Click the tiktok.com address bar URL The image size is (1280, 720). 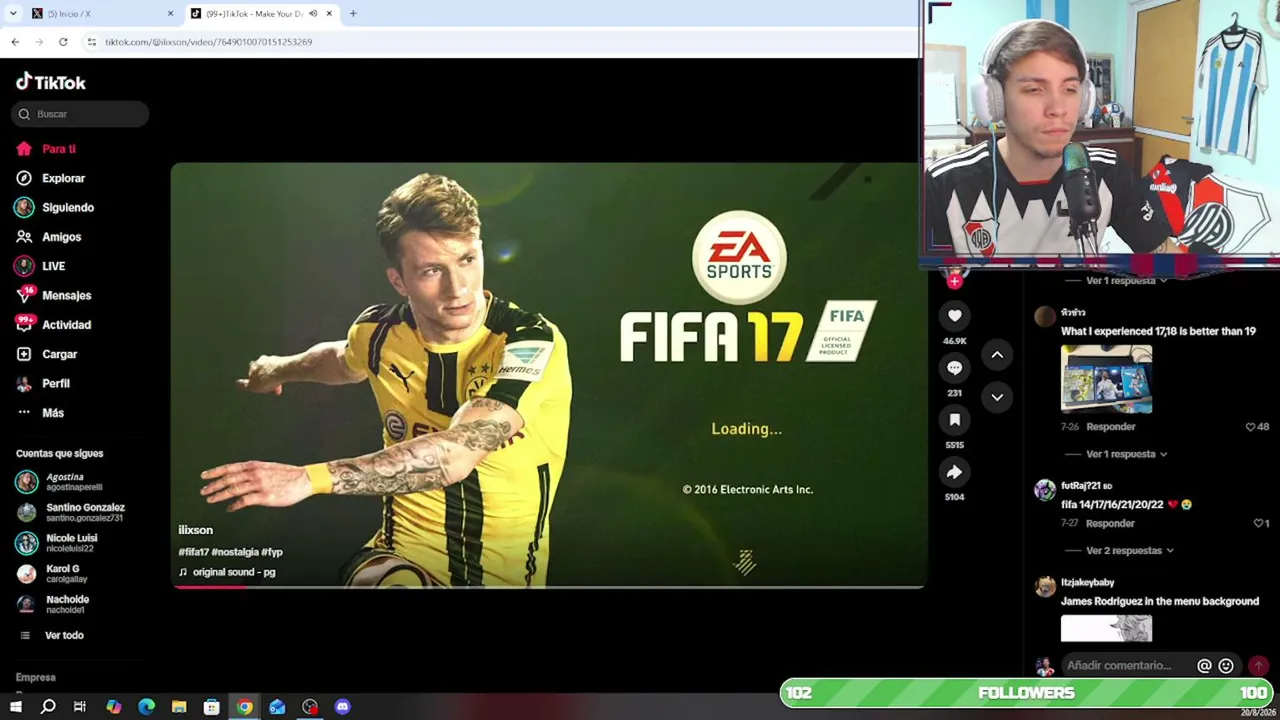(x=208, y=42)
